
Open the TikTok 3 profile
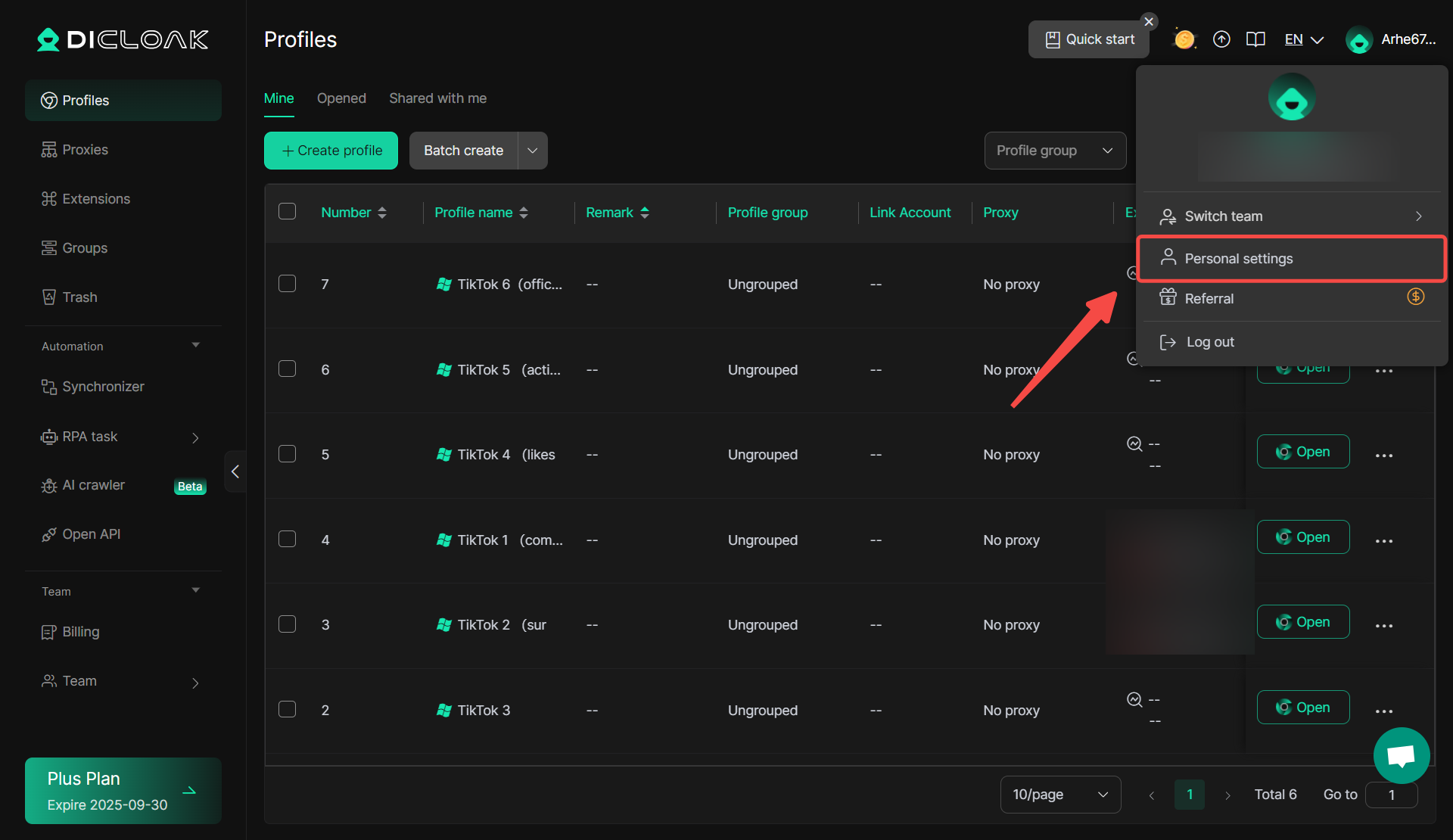click(1303, 708)
